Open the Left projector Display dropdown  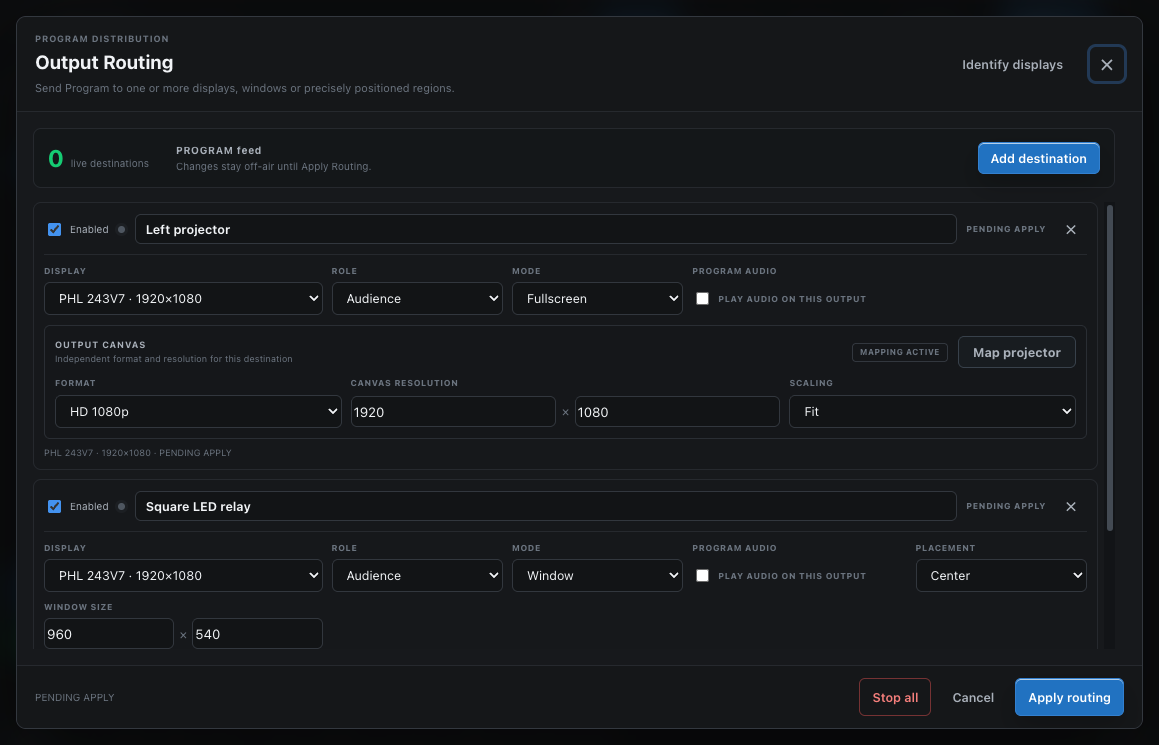(183, 299)
